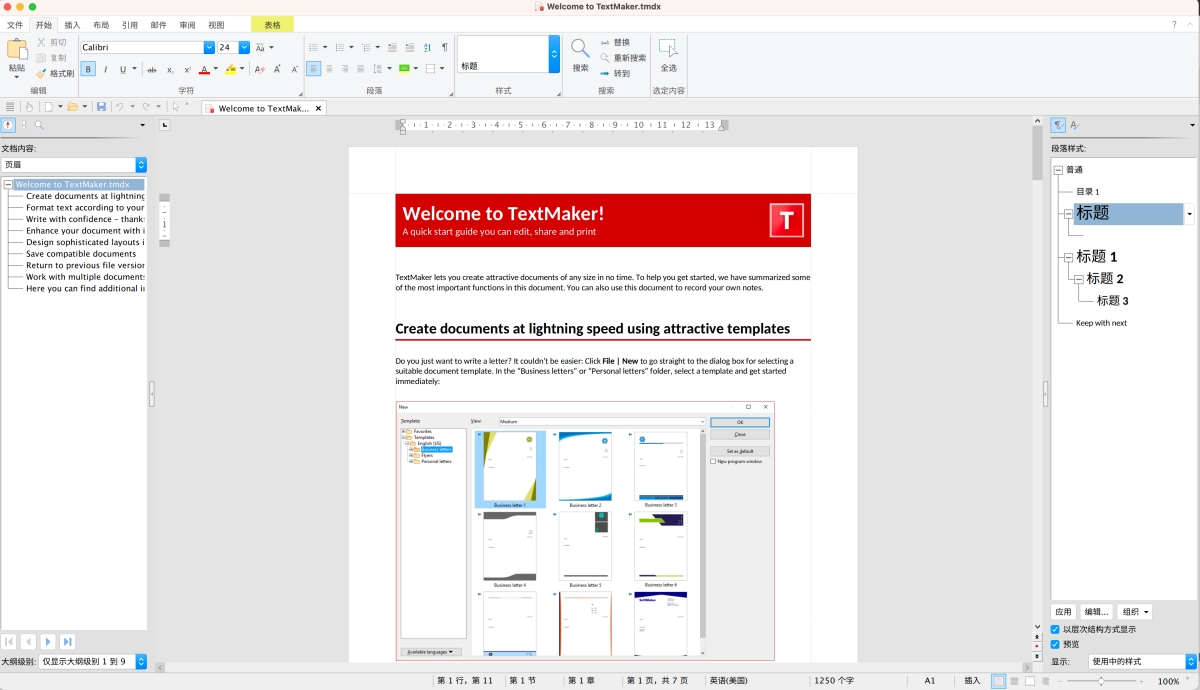Click the Edit (编辑...) style button
This screenshot has height=690, width=1200.
pos(1097,611)
